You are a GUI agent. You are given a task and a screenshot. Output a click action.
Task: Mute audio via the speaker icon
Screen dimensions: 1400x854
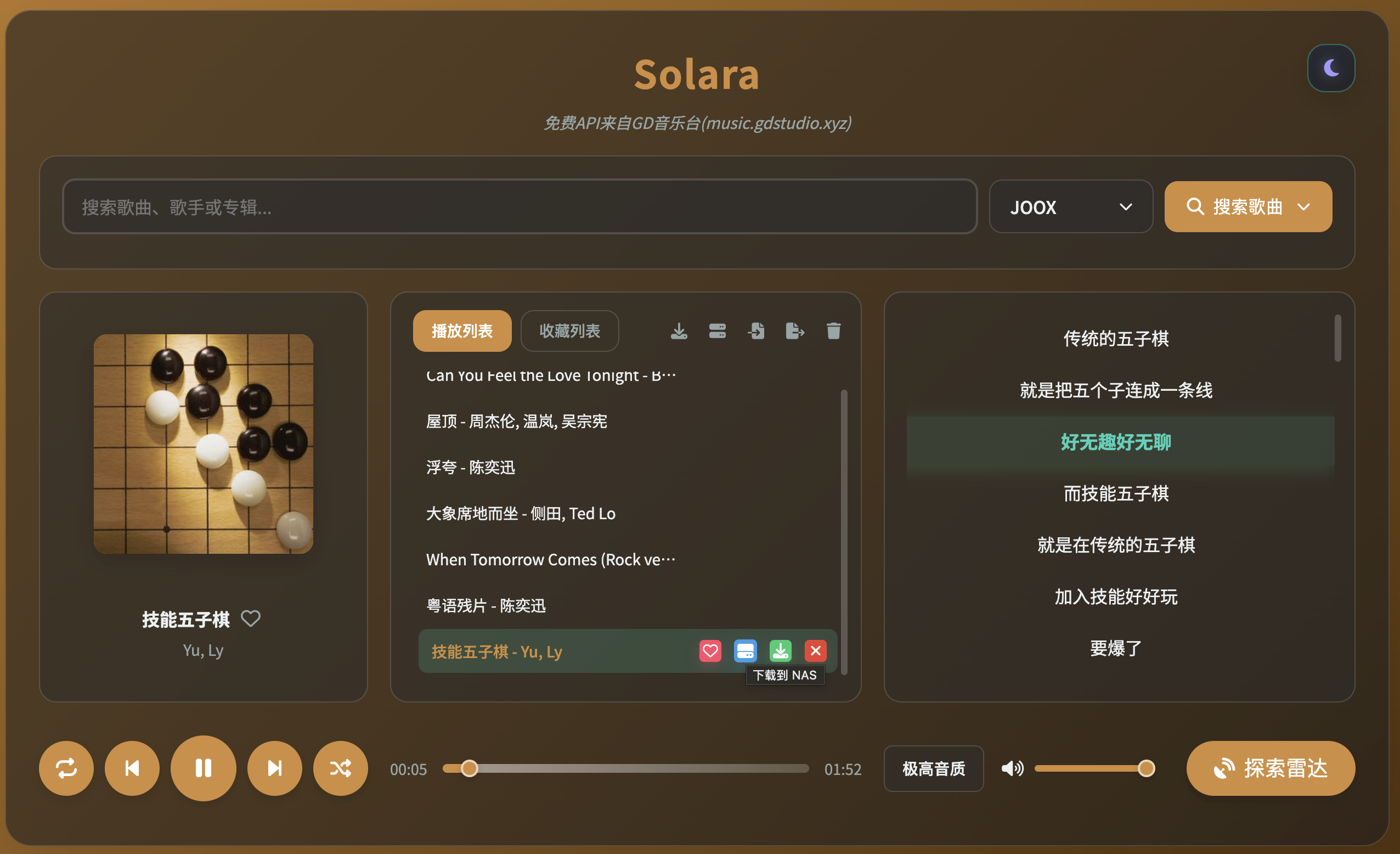(x=1012, y=769)
